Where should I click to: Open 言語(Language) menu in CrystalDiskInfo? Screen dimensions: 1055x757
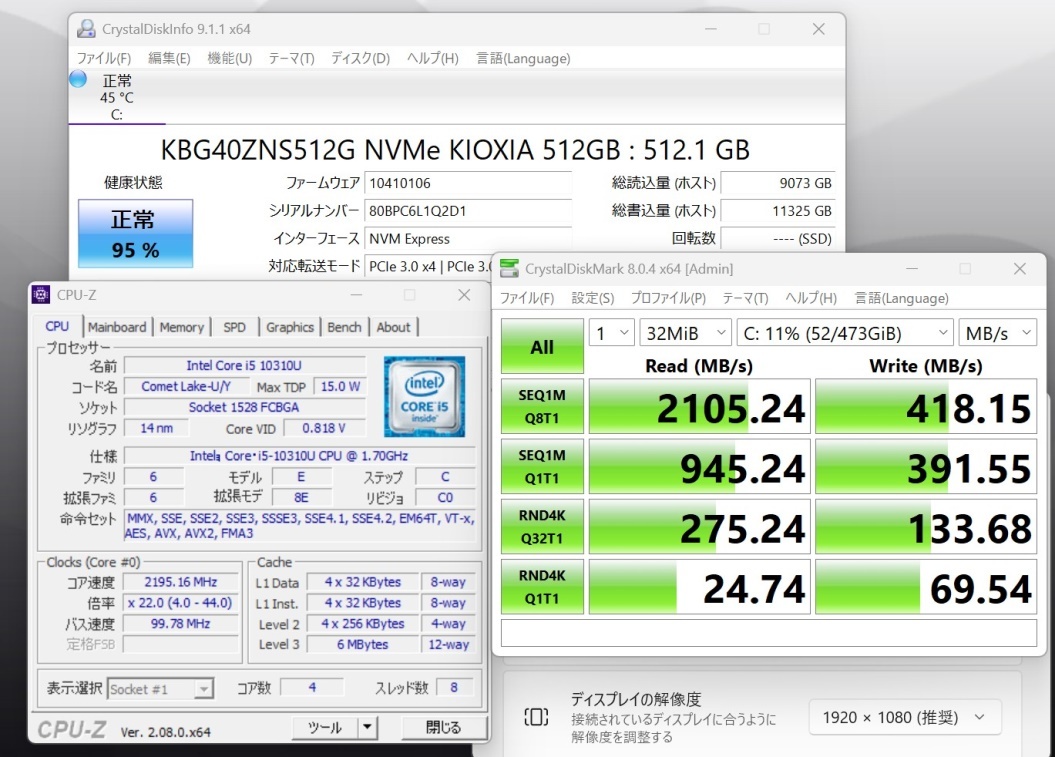click(x=523, y=59)
